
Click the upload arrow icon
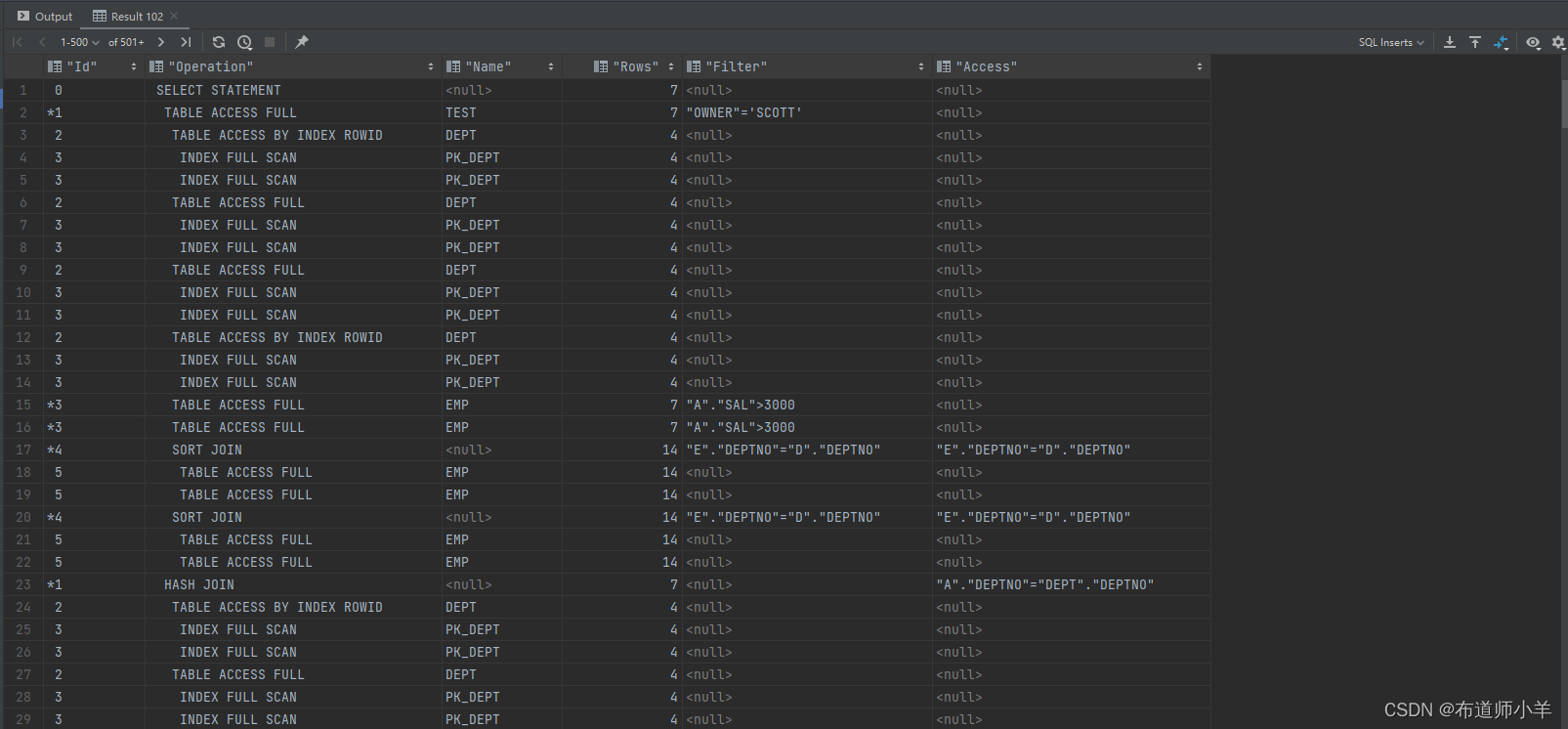1475,42
